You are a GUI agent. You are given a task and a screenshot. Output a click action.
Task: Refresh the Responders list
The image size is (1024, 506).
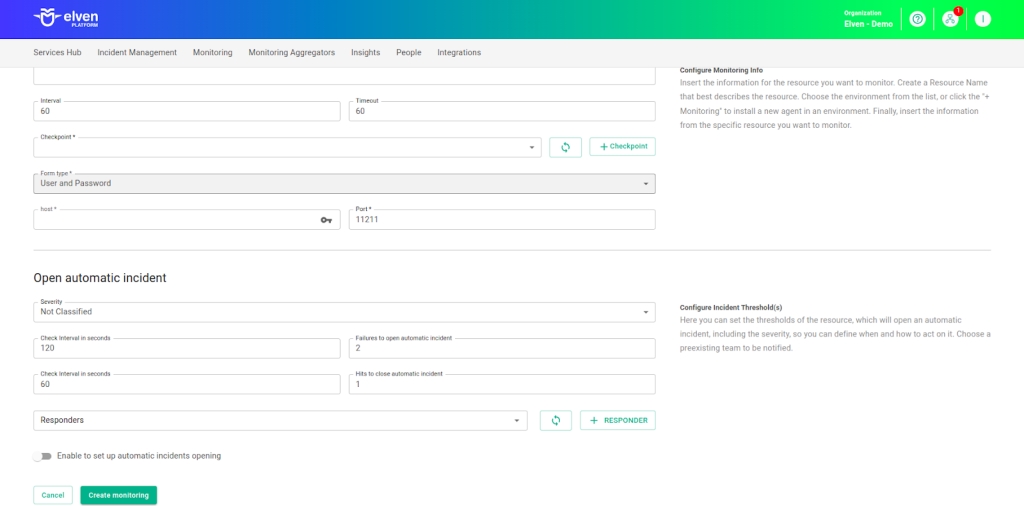pos(555,421)
